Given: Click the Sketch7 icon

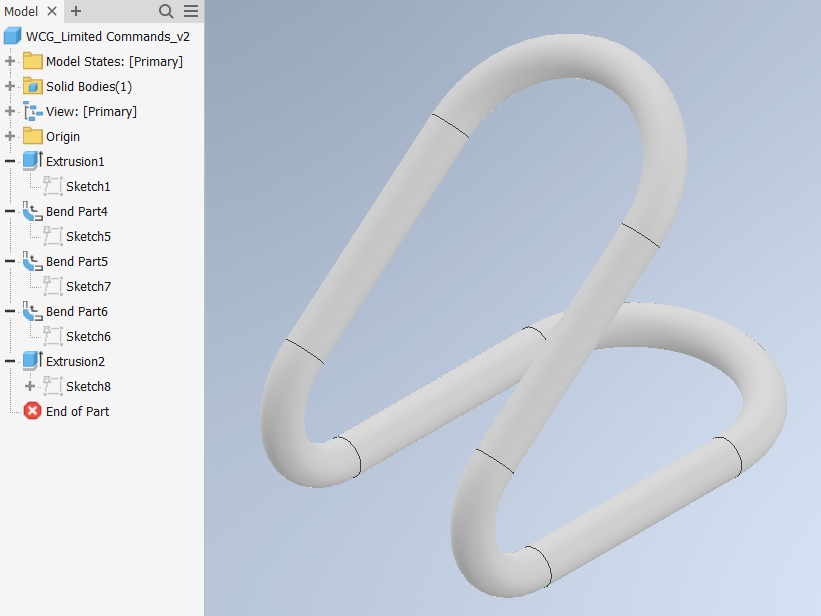Looking at the screenshot, I should tap(53, 286).
